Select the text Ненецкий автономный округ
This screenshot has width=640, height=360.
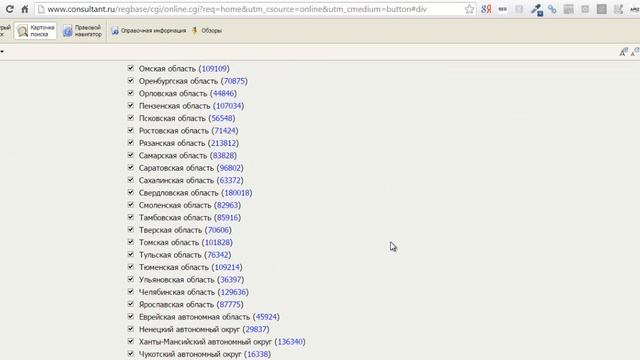[189, 329]
